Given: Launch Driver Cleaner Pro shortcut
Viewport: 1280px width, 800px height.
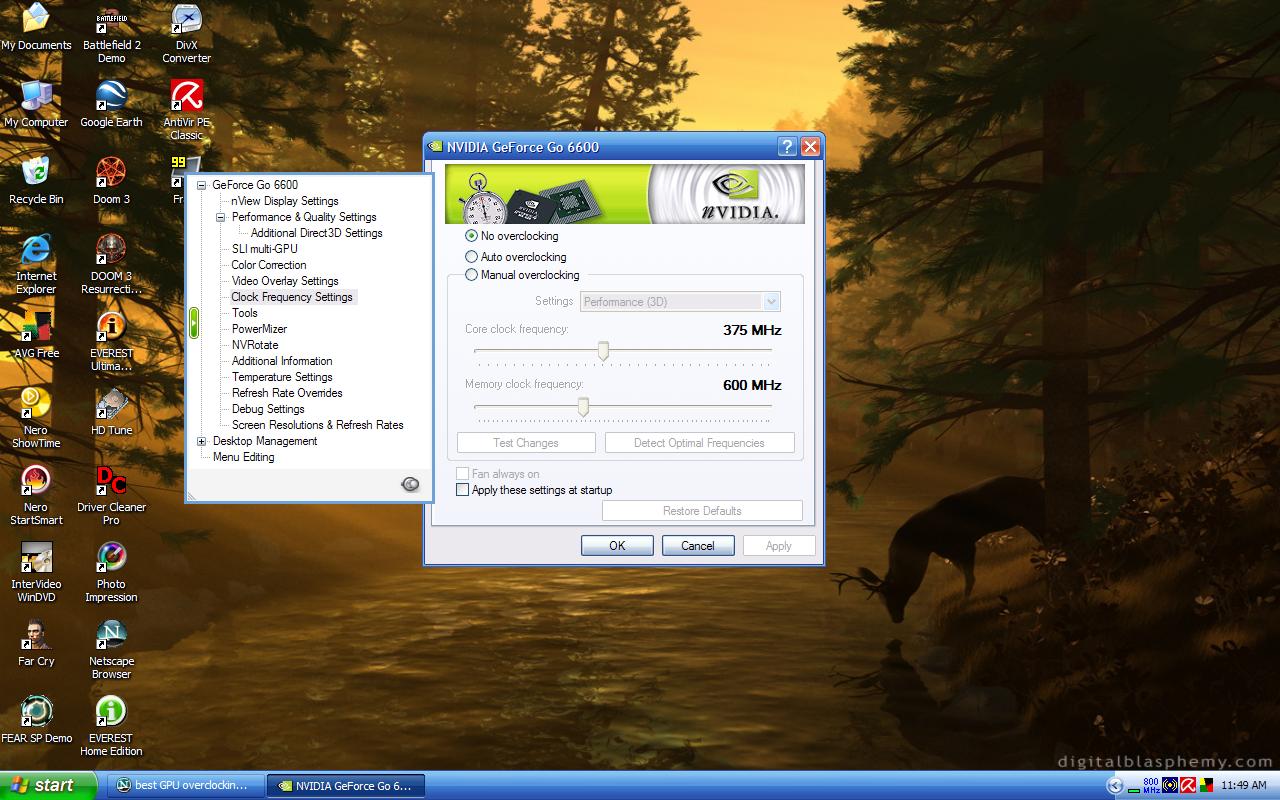Looking at the screenshot, I should pyautogui.click(x=111, y=495).
